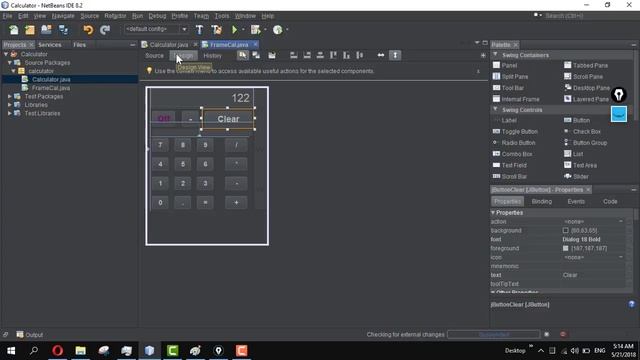This screenshot has height=360, width=640.
Task: Click the fifth alignment icon in designer toolbar
Action: [347, 55]
